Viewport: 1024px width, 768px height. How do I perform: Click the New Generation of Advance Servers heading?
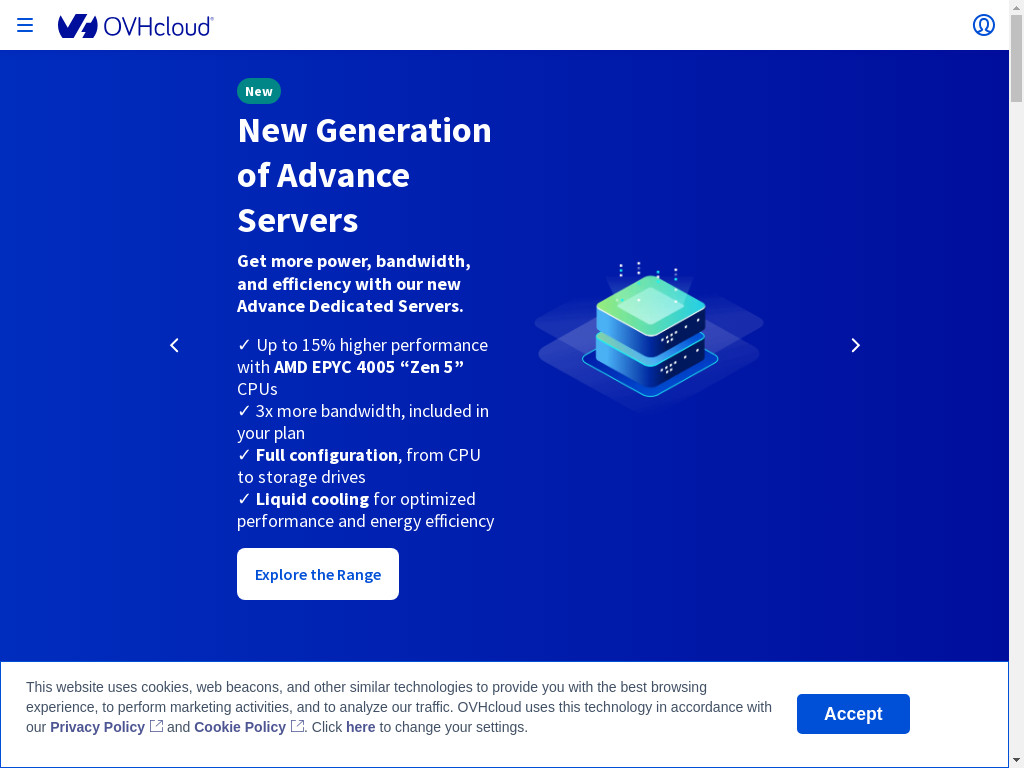coord(364,175)
